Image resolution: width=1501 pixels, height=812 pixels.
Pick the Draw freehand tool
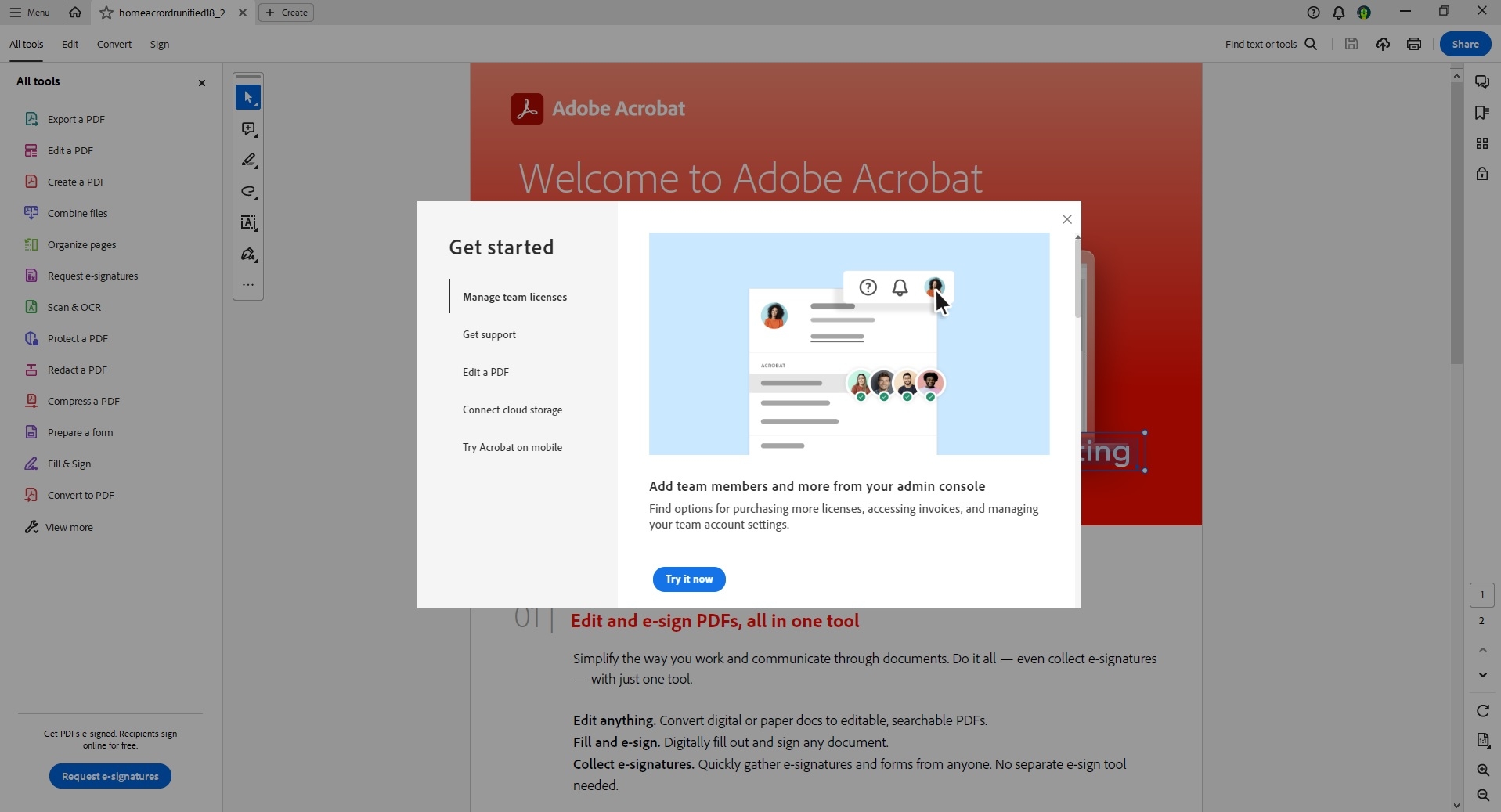[248, 192]
